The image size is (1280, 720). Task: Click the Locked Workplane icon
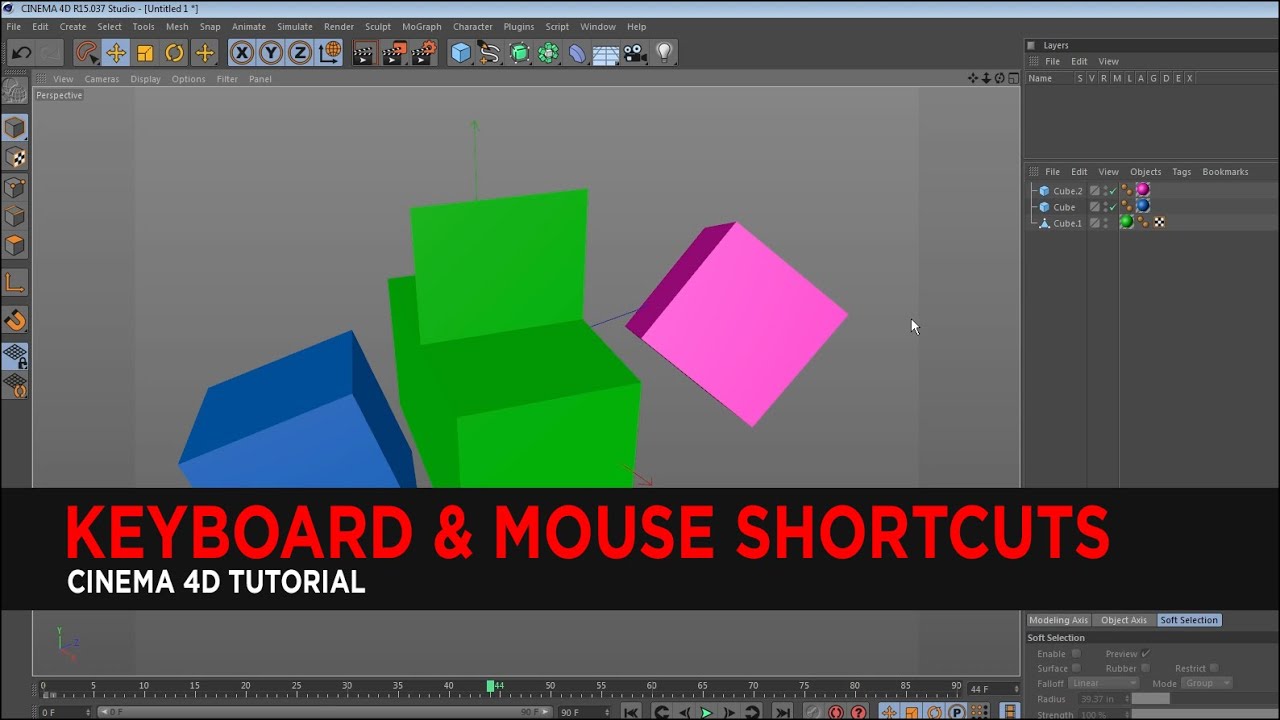click(15, 355)
